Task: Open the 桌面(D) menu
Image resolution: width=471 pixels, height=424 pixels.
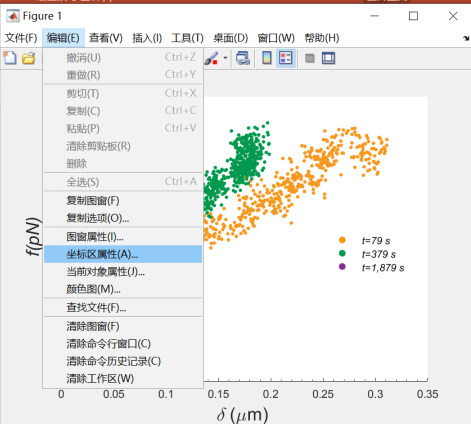Action: [231, 38]
